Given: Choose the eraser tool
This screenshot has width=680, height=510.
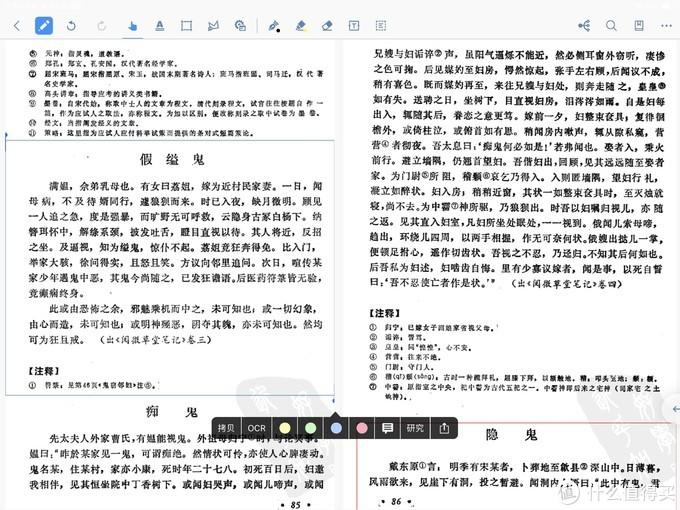Looking at the screenshot, I should 327,26.
